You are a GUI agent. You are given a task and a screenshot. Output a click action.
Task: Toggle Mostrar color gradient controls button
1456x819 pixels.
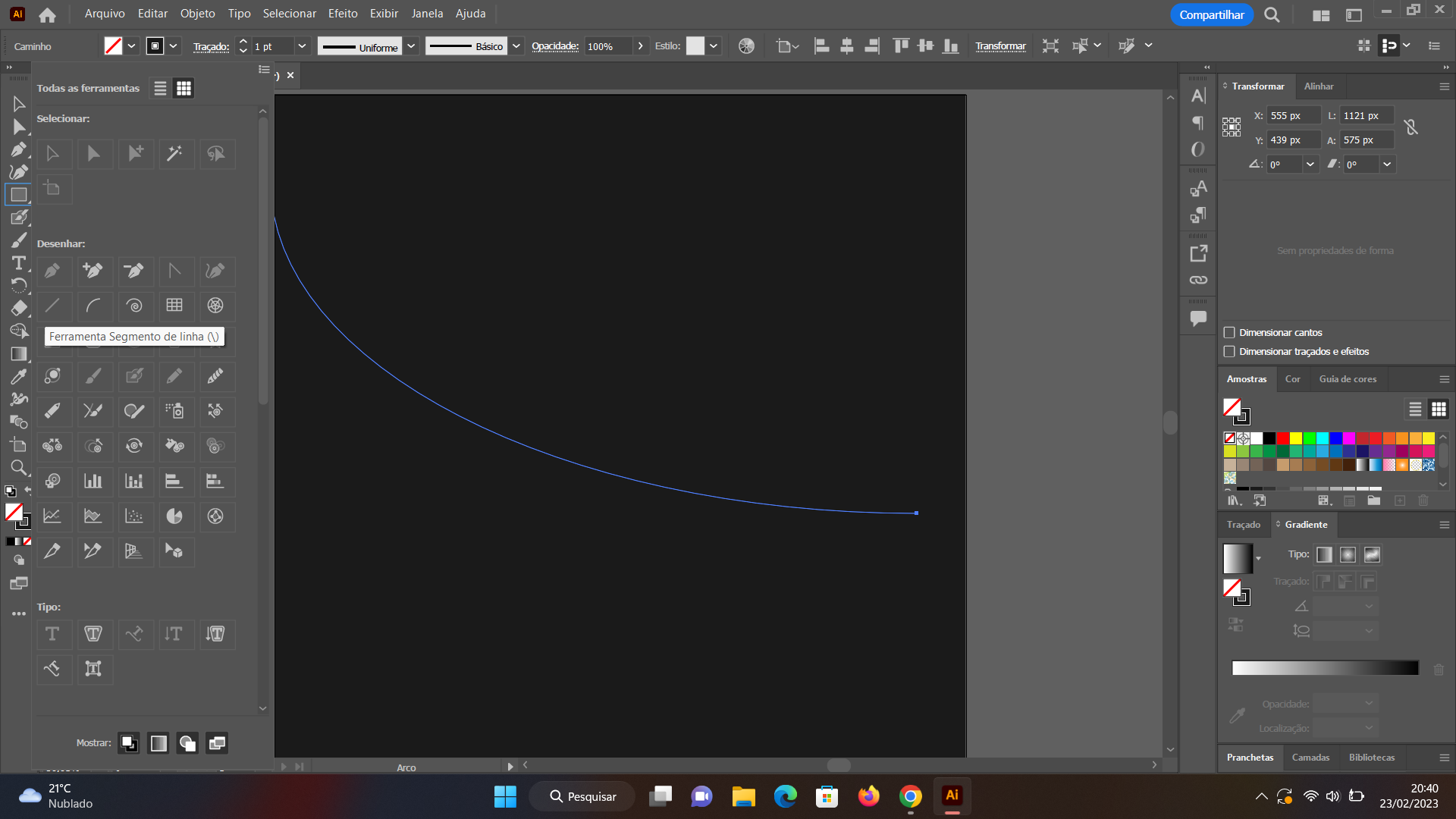[158, 743]
